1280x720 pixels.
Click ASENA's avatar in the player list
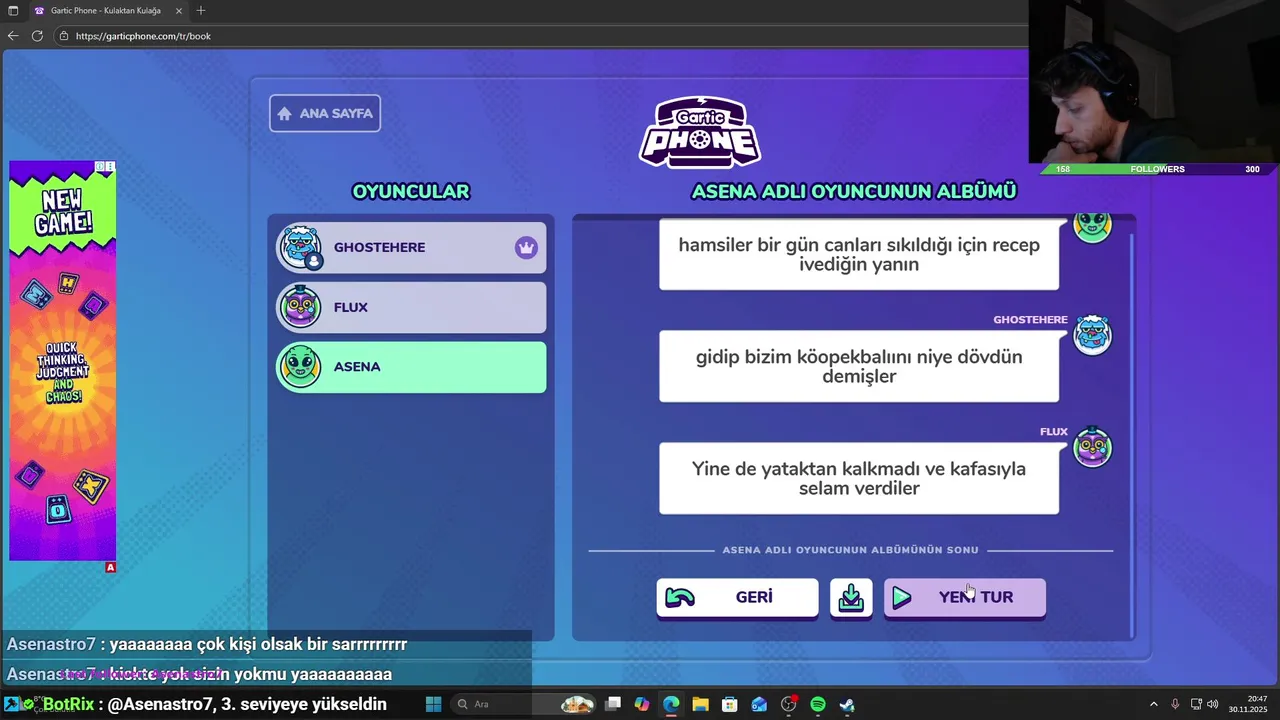click(301, 366)
